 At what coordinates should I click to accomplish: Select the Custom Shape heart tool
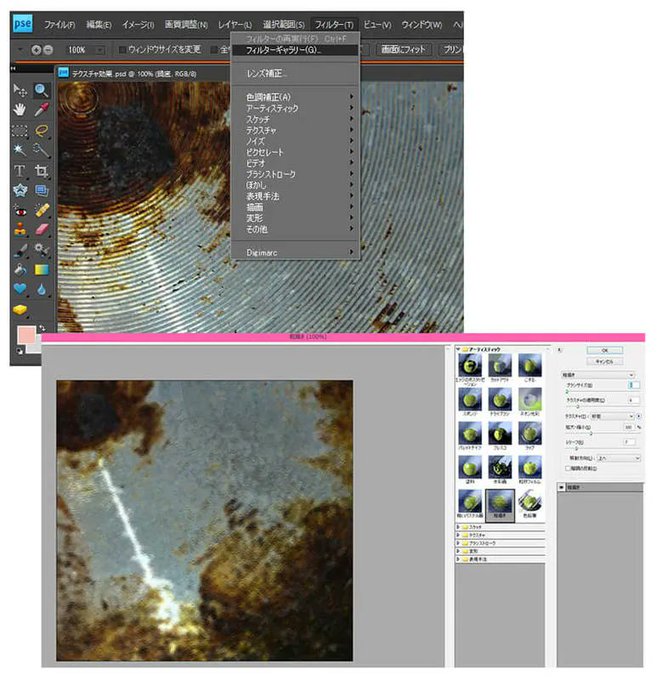pos(20,289)
